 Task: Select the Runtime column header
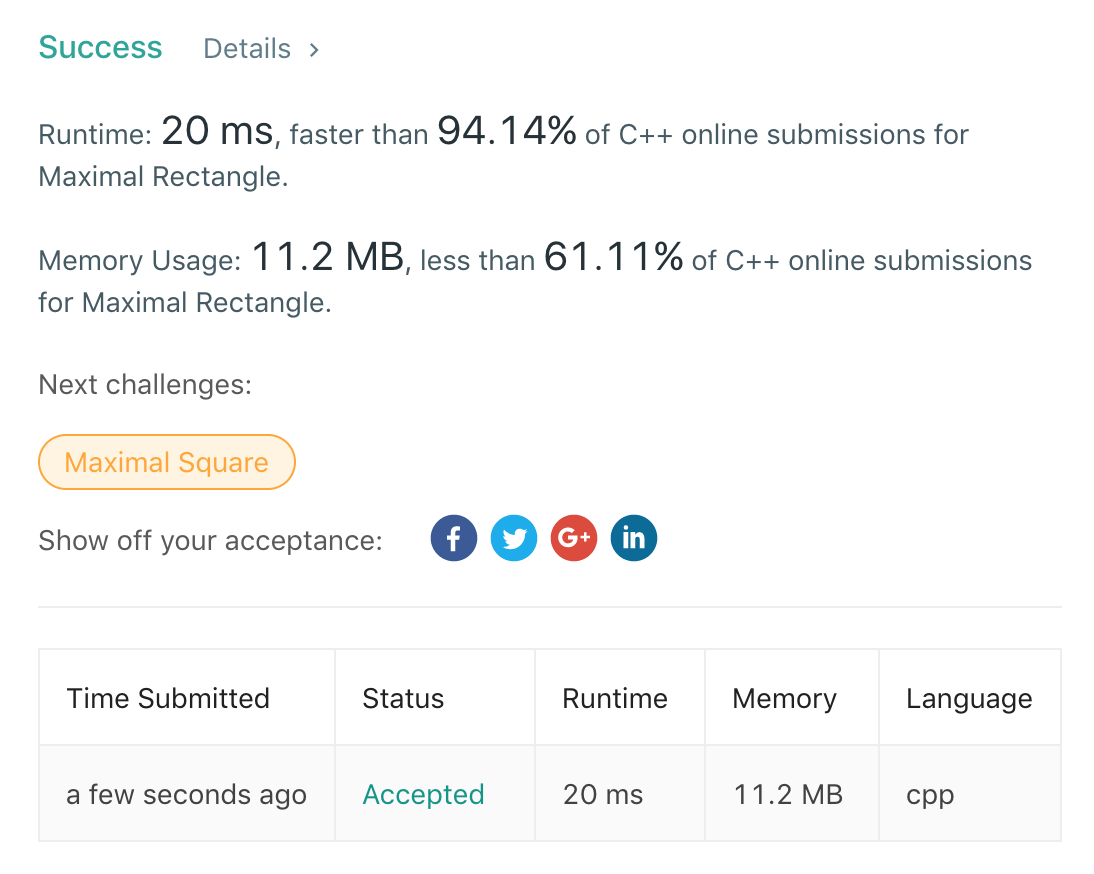click(615, 698)
